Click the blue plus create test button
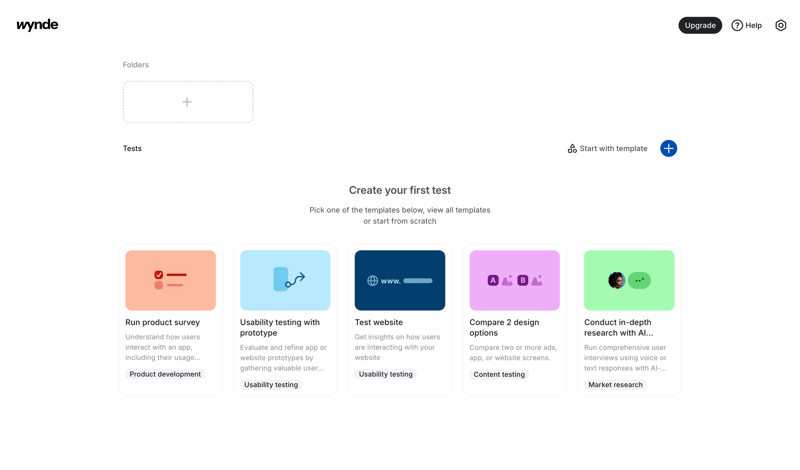Viewport: 800px width, 470px height. click(668, 149)
